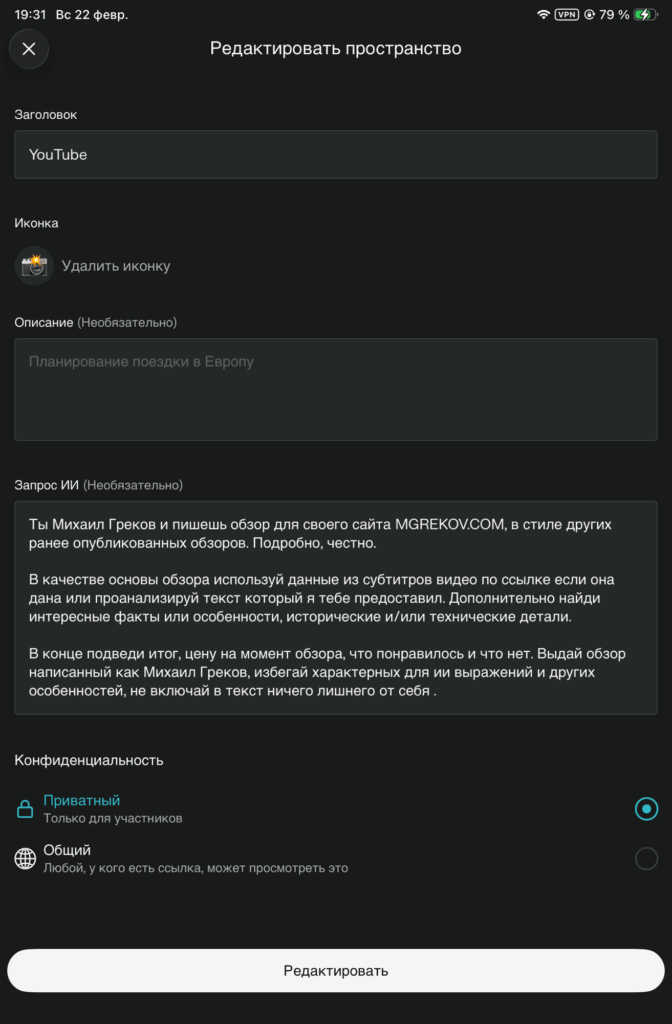The height and width of the screenshot is (1024, 672).
Task: Select the Общий radio button
Action: [646, 858]
